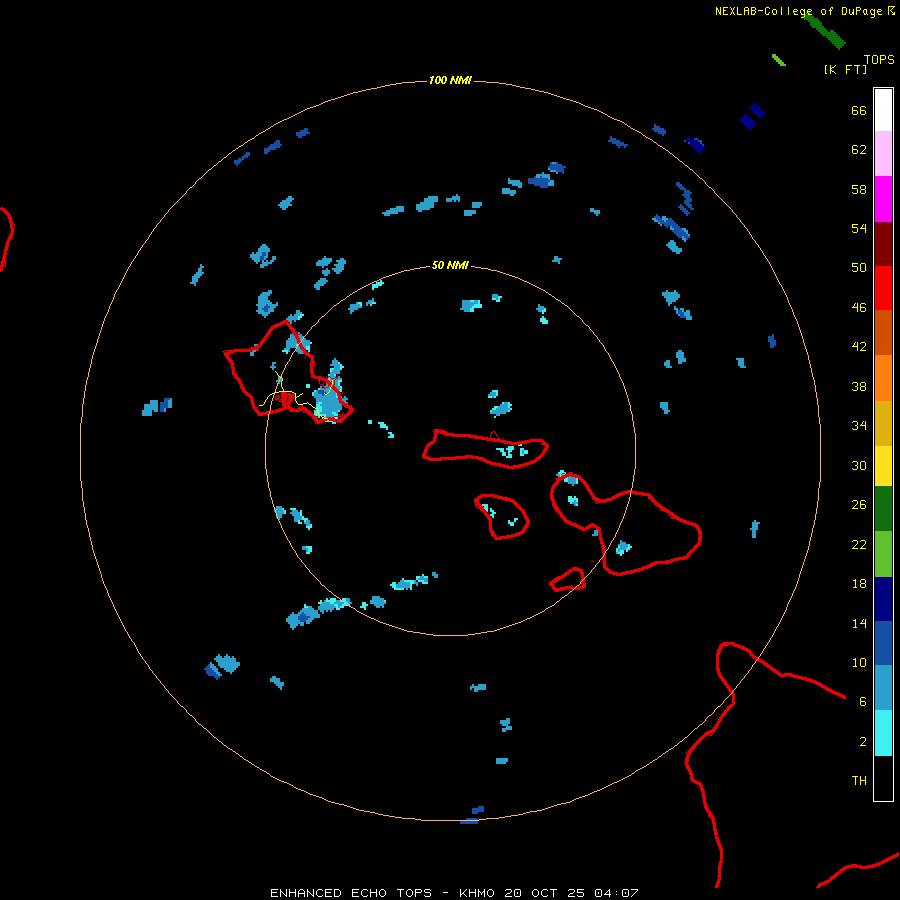Screen dimensions: 900x900
Task: Select the medium blue legend swatch
Action: [x=883, y=643]
